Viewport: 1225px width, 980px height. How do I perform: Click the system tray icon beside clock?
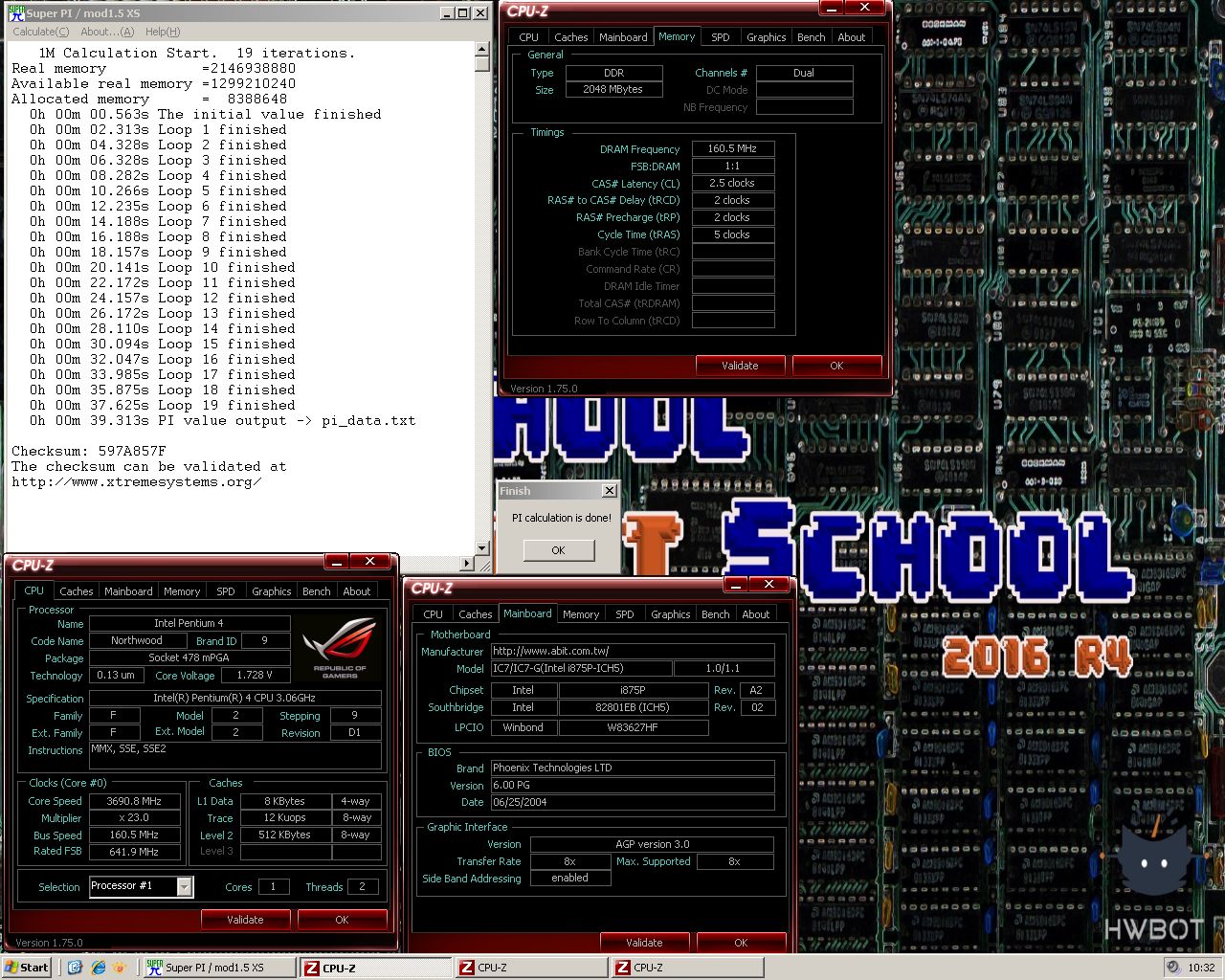(1173, 968)
